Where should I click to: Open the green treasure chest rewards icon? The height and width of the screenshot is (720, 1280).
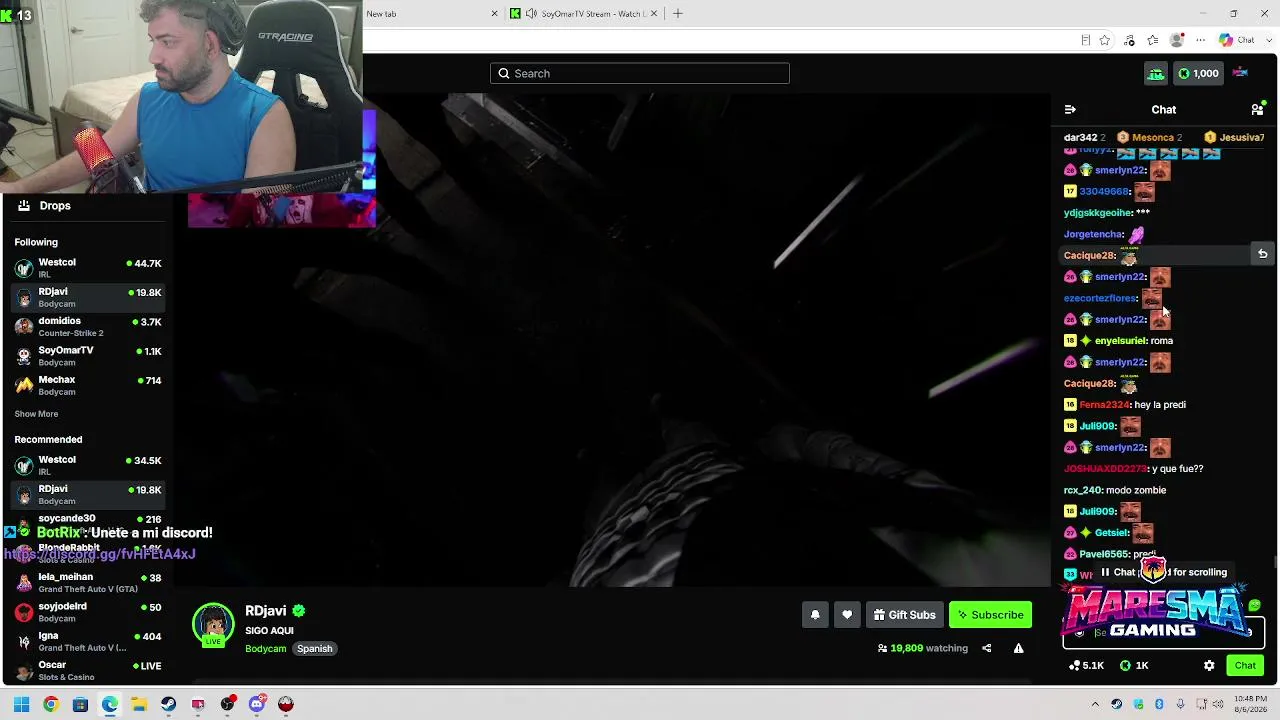pyautogui.click(x=1156, y=73)
